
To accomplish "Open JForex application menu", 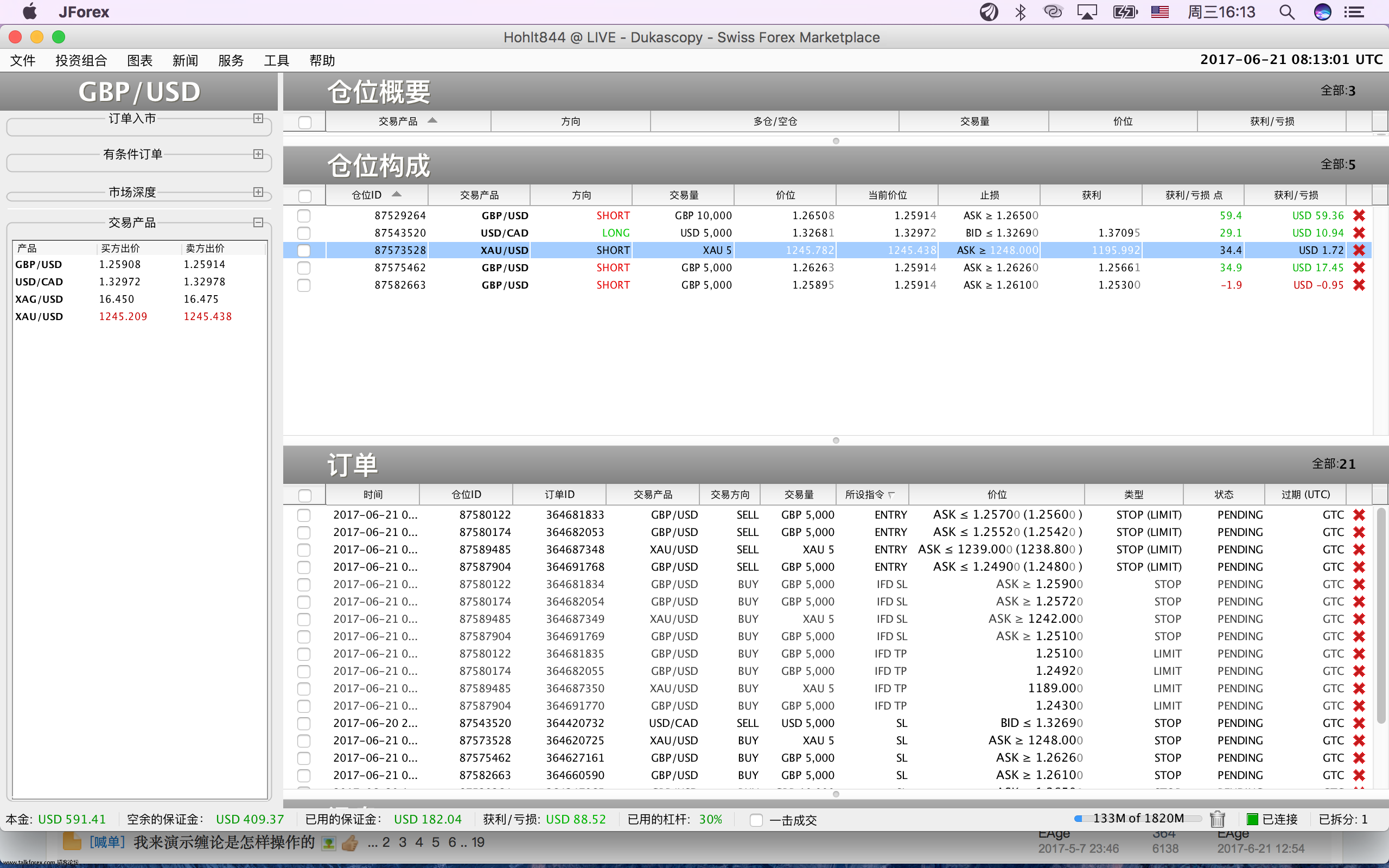I will point(84,12).
